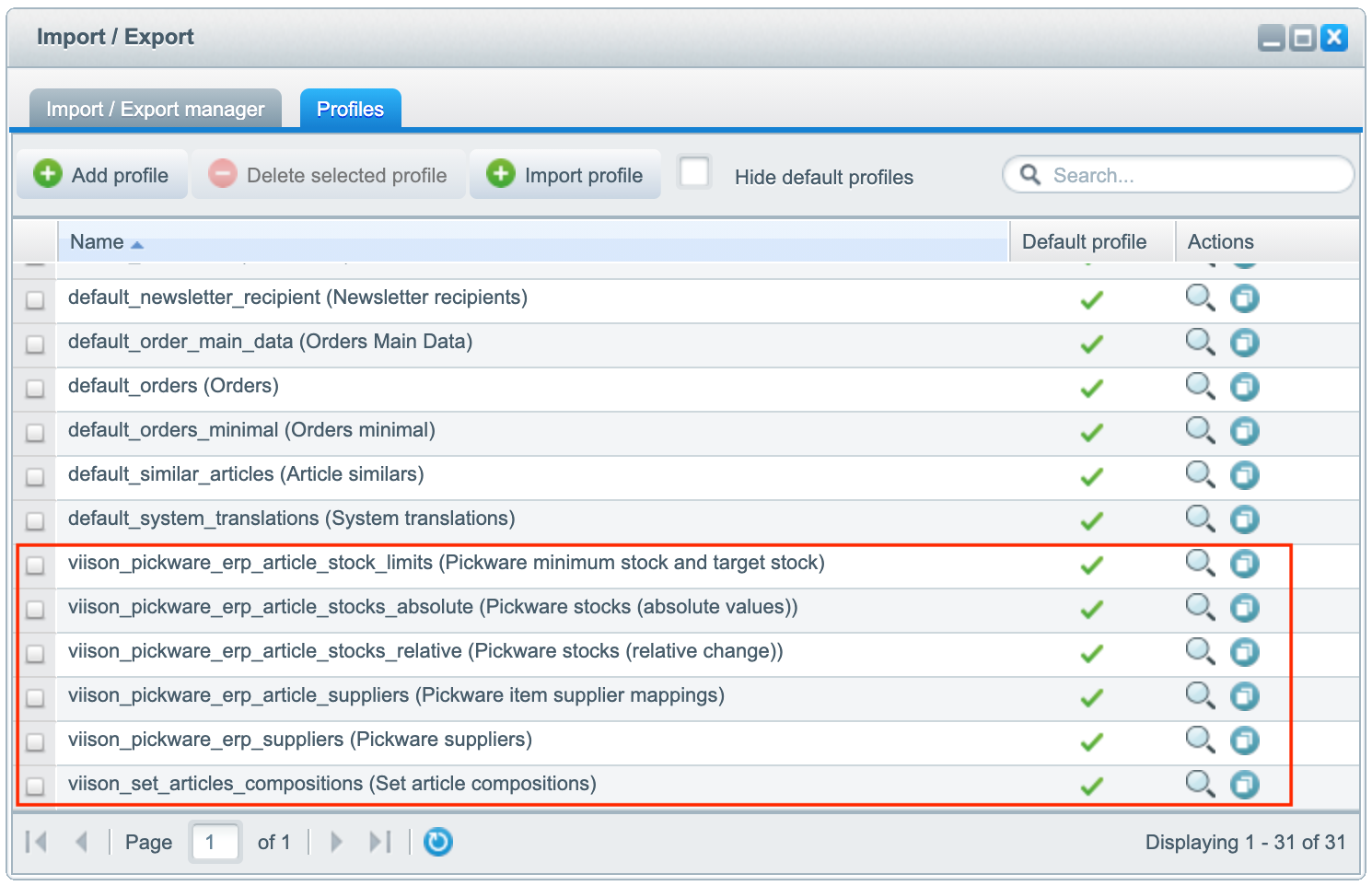Select default_similar_articles (Article similars) text

(246, 474)
